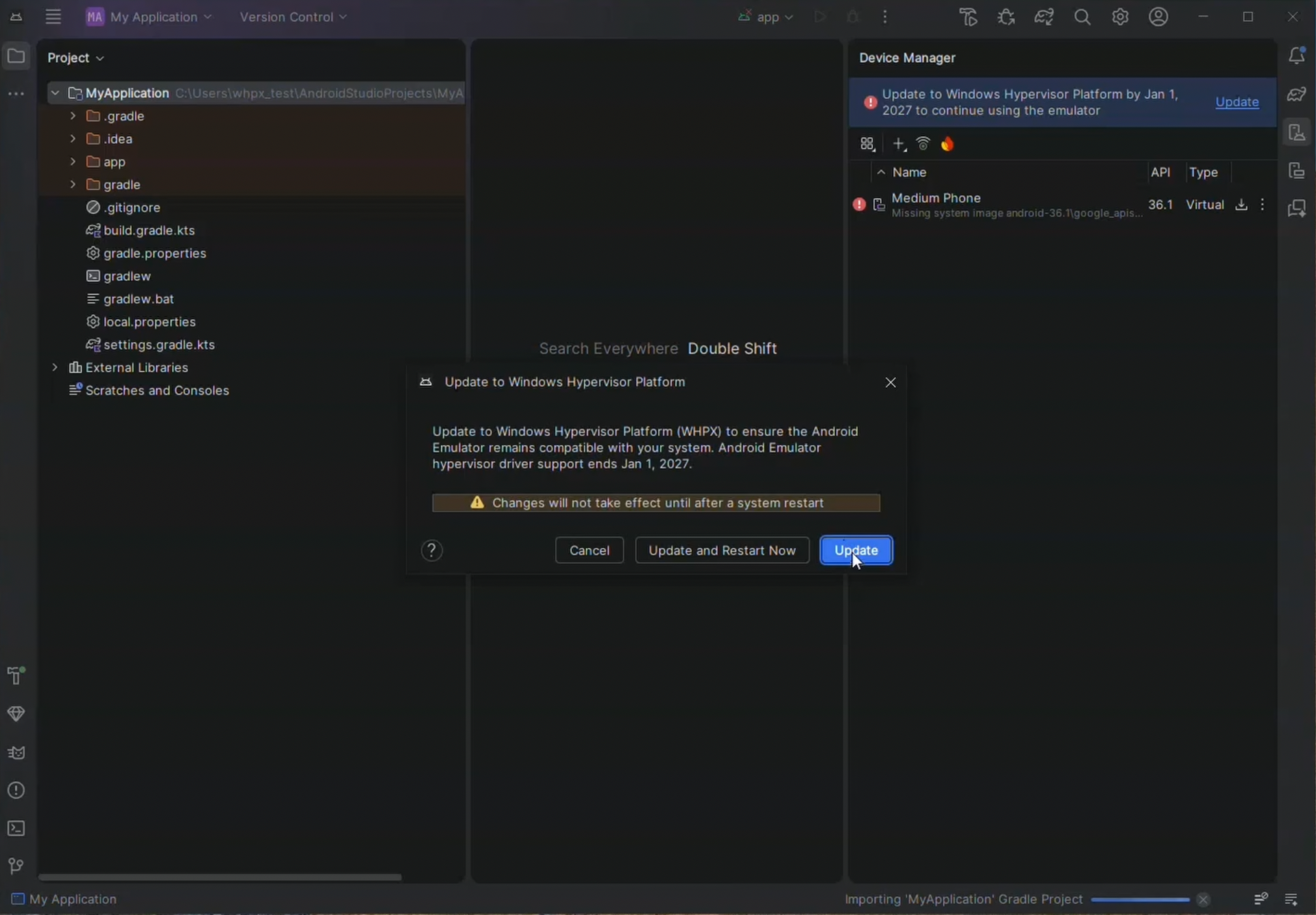The height and width of the screenshot is (915, 1316).
Task: Open Search Everywhere magnifier icon
Action: [1082, 17]
